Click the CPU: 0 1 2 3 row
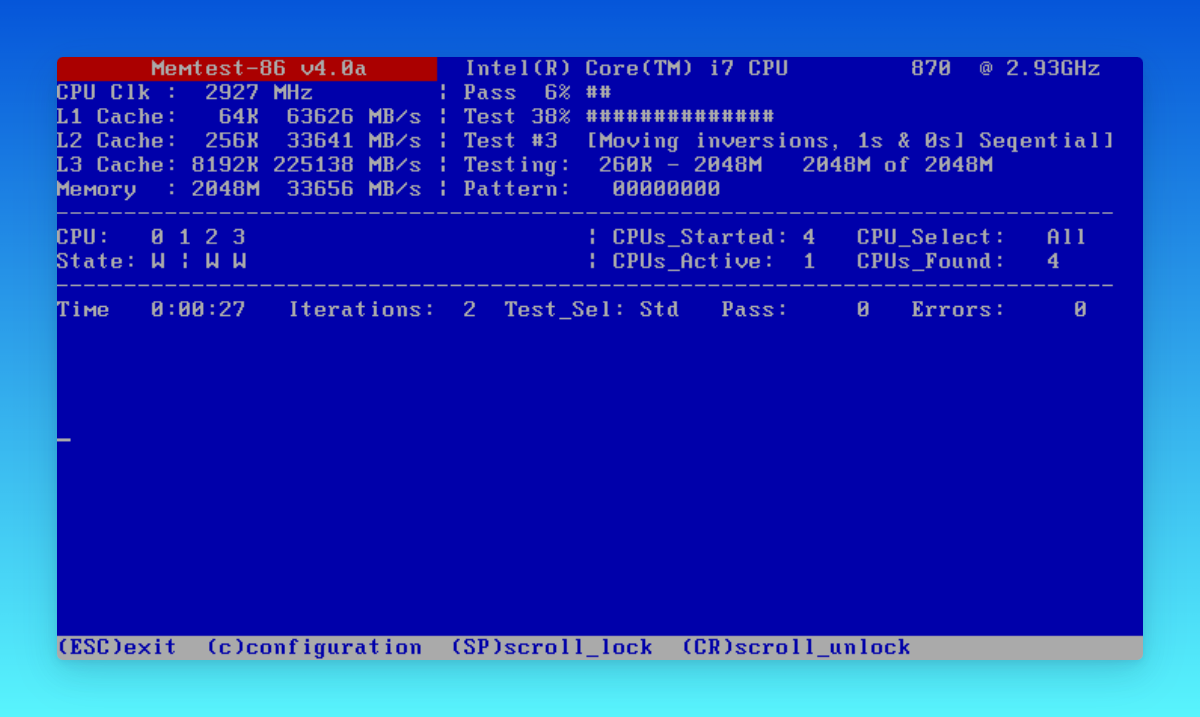 tap(151, 237)
